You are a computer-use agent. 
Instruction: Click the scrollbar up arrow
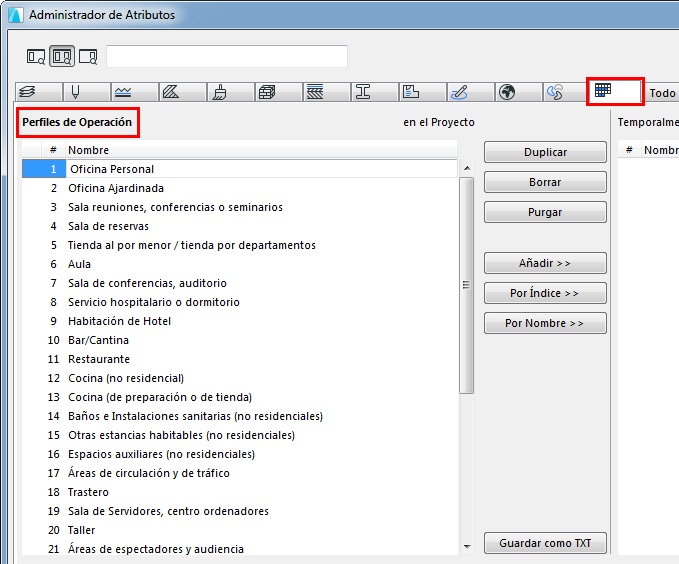click(x=467, y=168)
